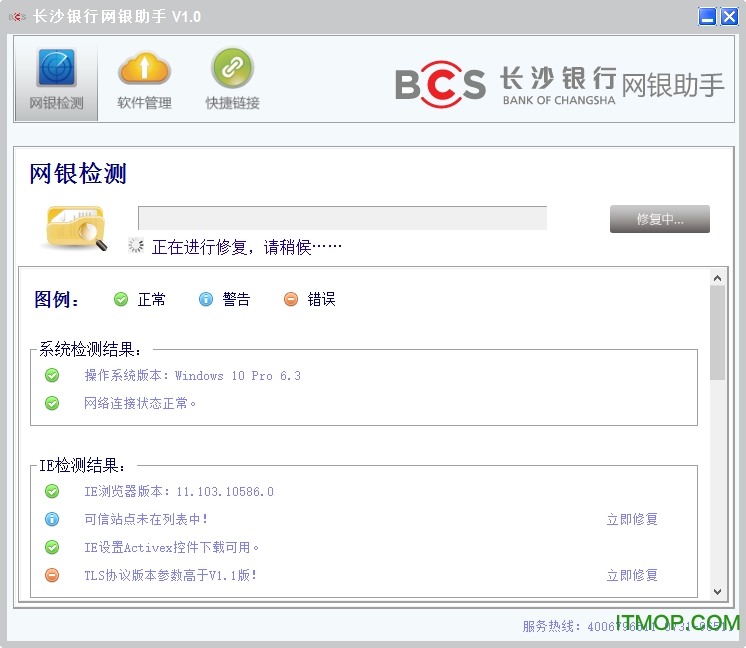Viewport: 746px width, 648px height.
Task: Click the orange 错误 legend icon
Action: [x=291, y=299]
